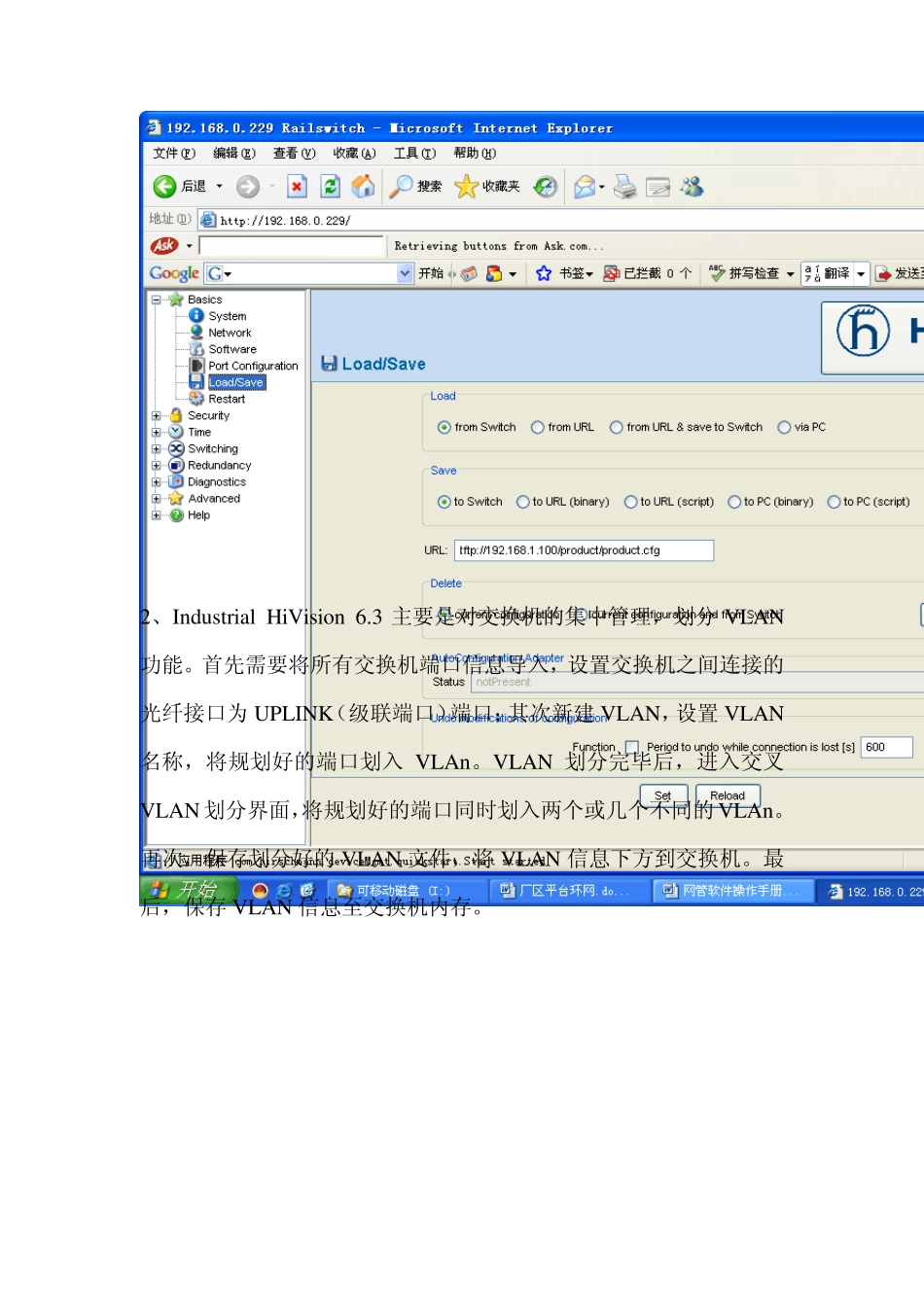Select Load 'from Switch' radio button
The image size is (924, 1307).
coord(444,427)
